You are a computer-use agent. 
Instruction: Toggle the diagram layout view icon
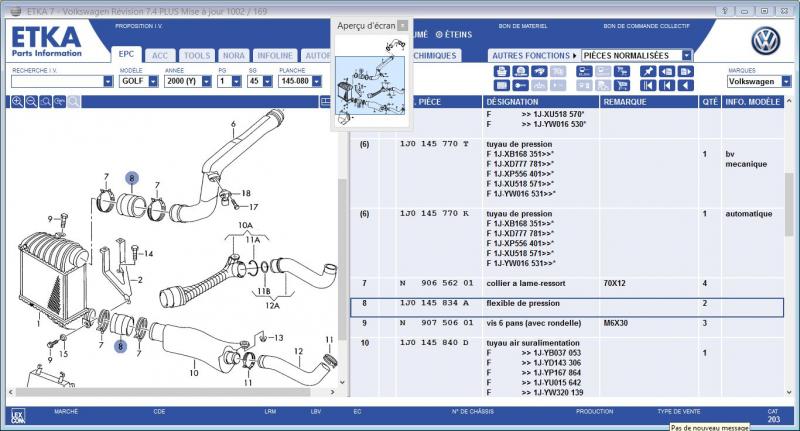coord(325,102)
